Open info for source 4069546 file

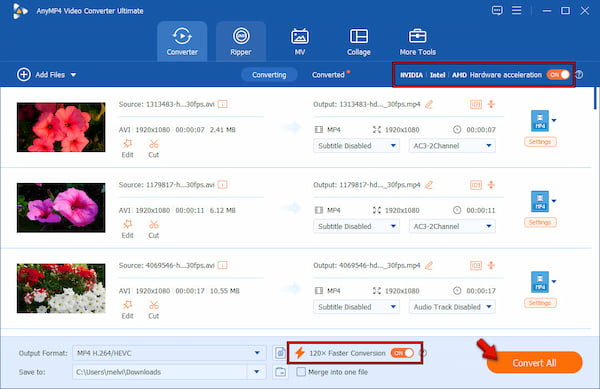click(x=223, y=265)
